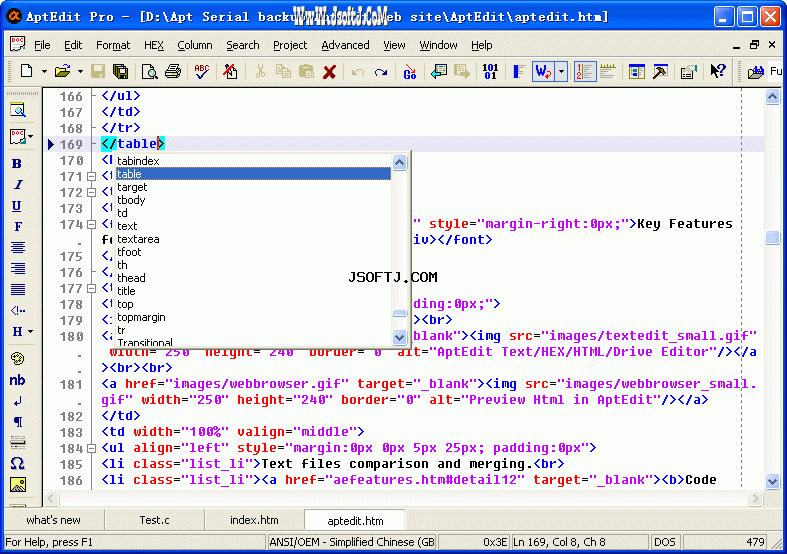
Task: Click autocomplete list scroll down arrow
Action: (400, 337)
